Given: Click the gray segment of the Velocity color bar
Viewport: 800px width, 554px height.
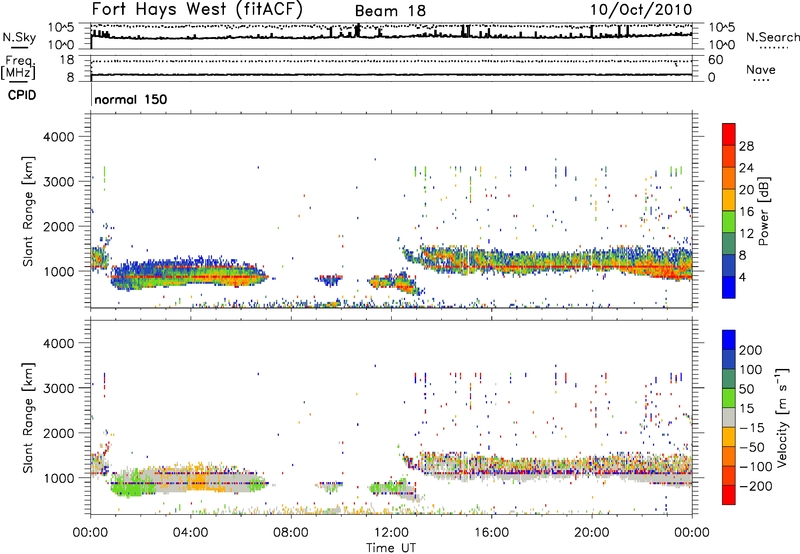Looking at the screenshot, I should [x=729, y=418].
